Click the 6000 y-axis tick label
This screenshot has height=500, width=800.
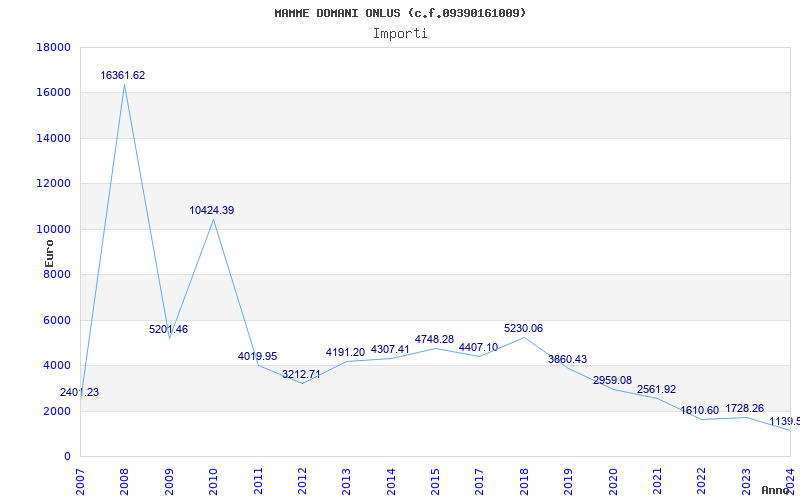pyautogui.click(x=57, y=320)
